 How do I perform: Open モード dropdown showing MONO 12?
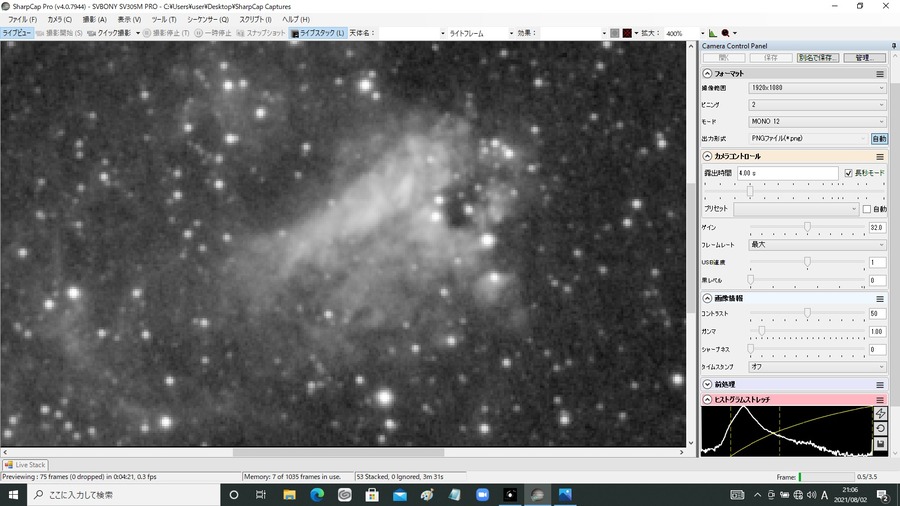point(817,122)
